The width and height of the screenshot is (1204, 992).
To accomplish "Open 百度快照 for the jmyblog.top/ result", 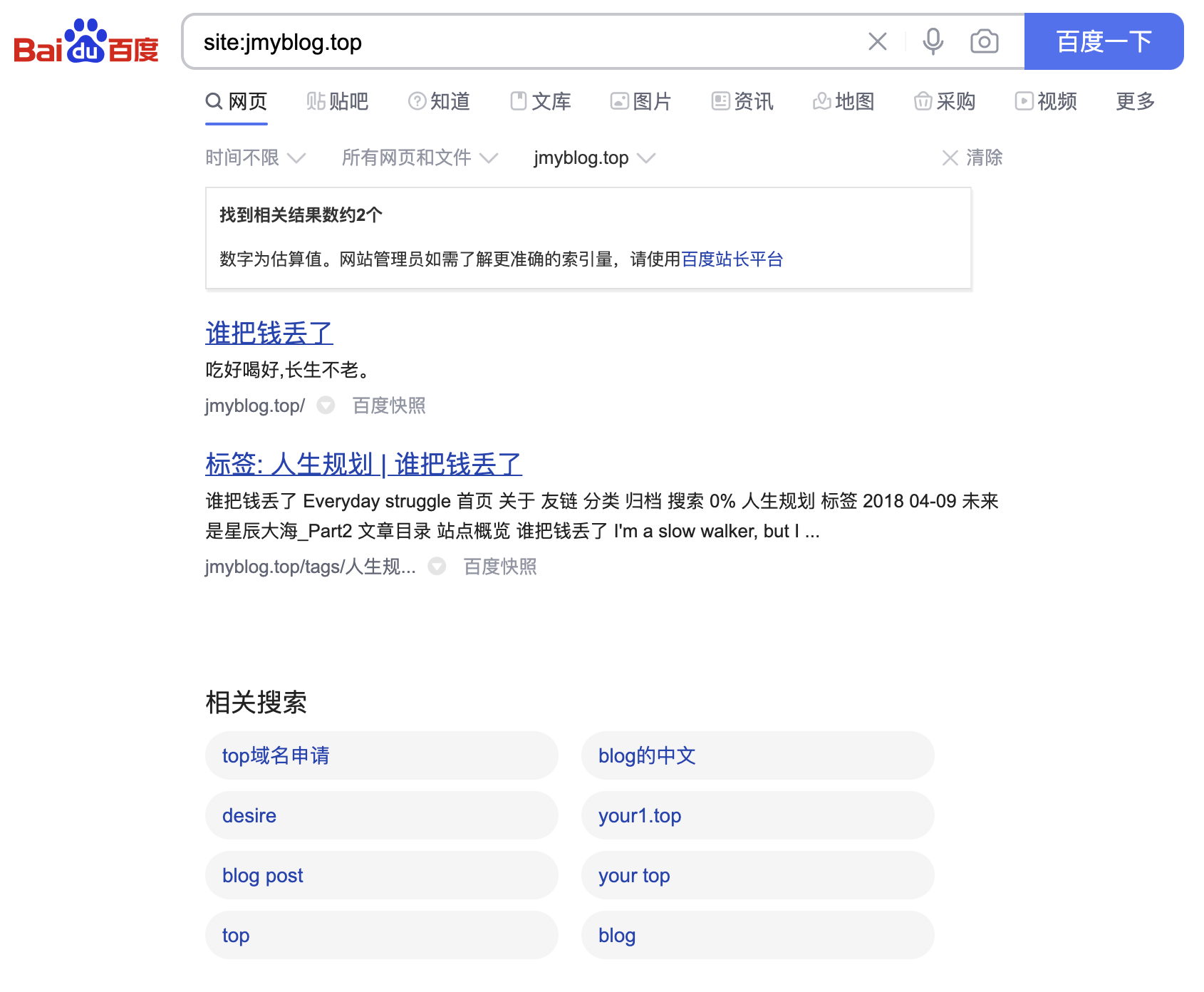I will point(389,405).
